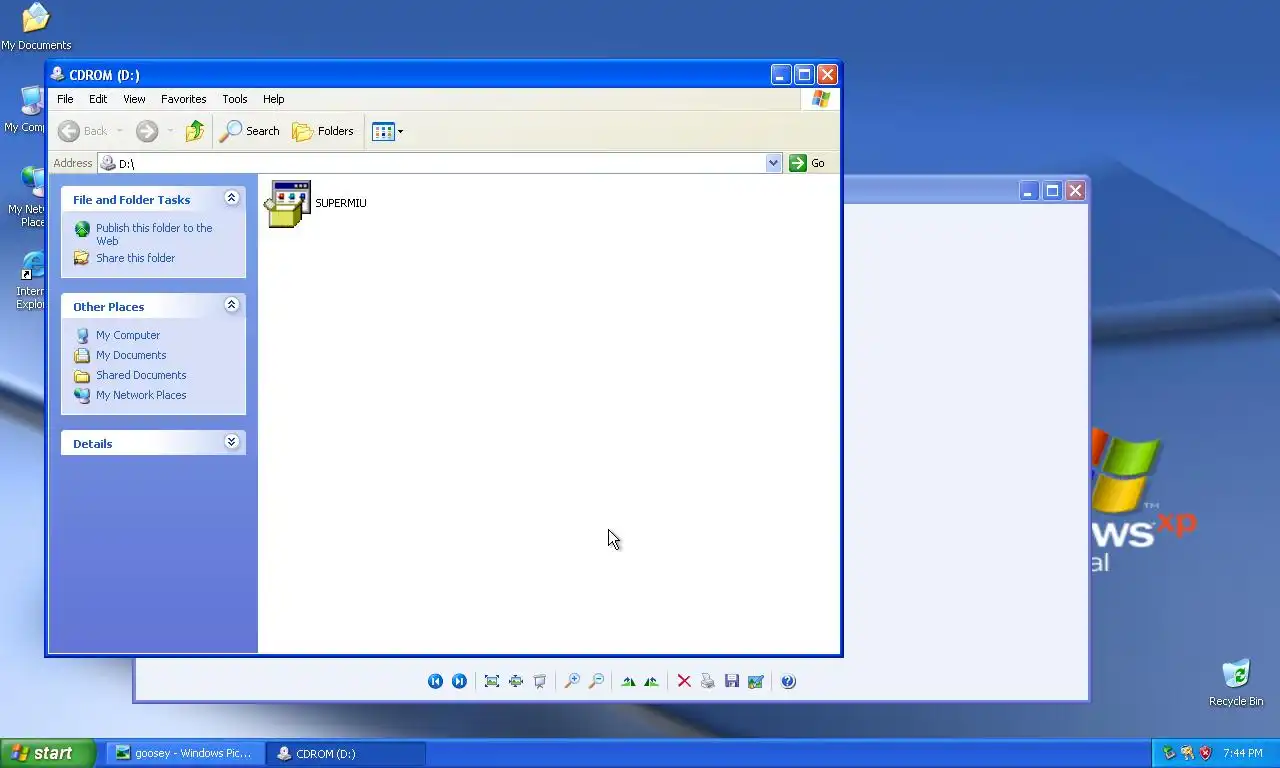This screenshot has height=768, width=1280.
Task: Rotate image counterclockwise in Picture Viewer
Action: (x=652, y=681)
